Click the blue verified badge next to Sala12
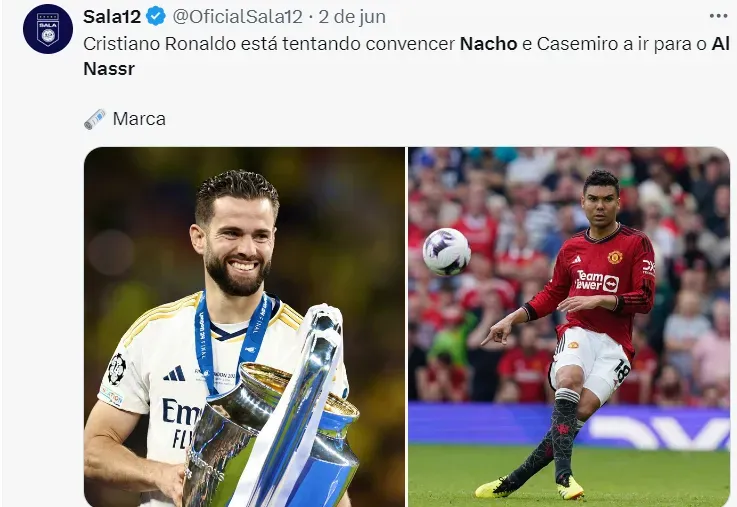Screen dimensions: 737x507 click(156, 17)
